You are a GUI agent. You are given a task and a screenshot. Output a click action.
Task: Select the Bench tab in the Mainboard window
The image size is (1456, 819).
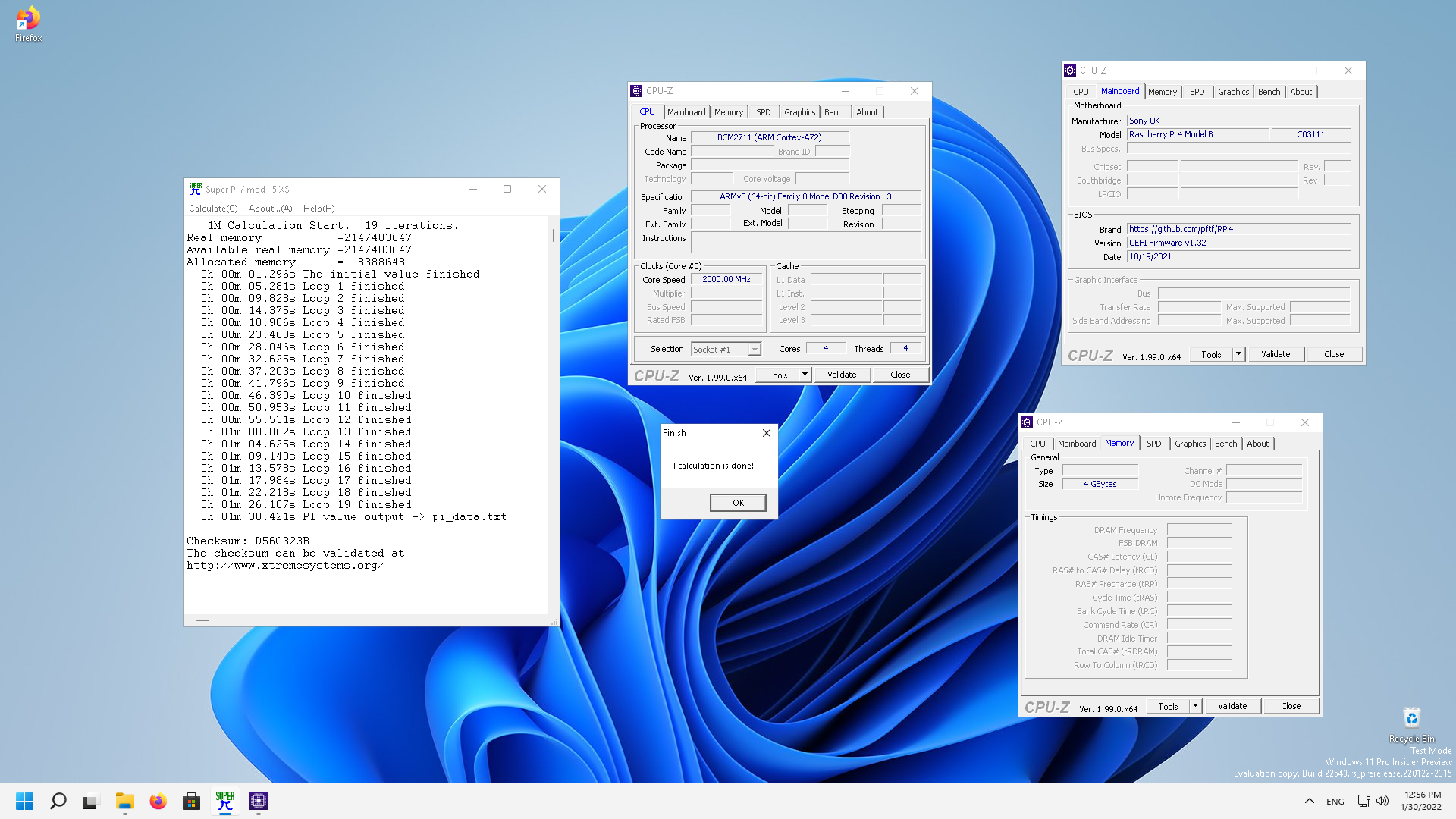1269,92
